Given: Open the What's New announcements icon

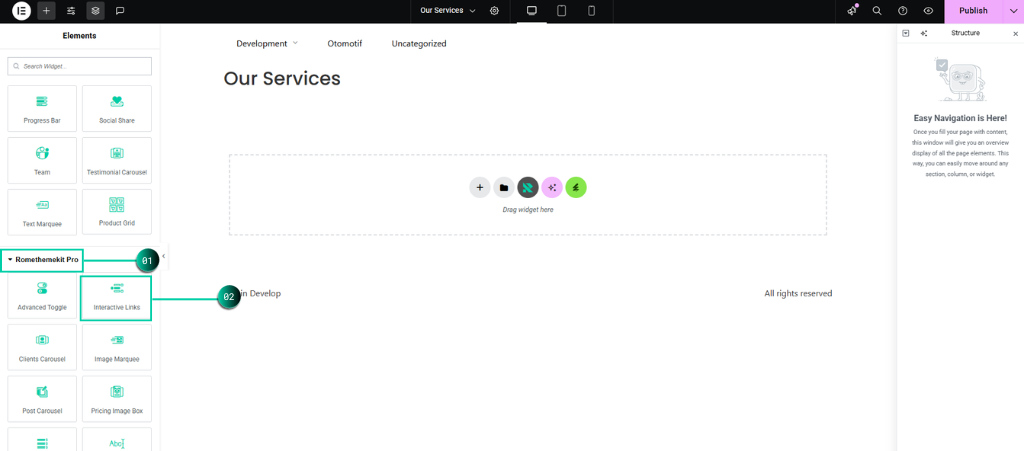Looking at the screenshot, I should (852, 11).
